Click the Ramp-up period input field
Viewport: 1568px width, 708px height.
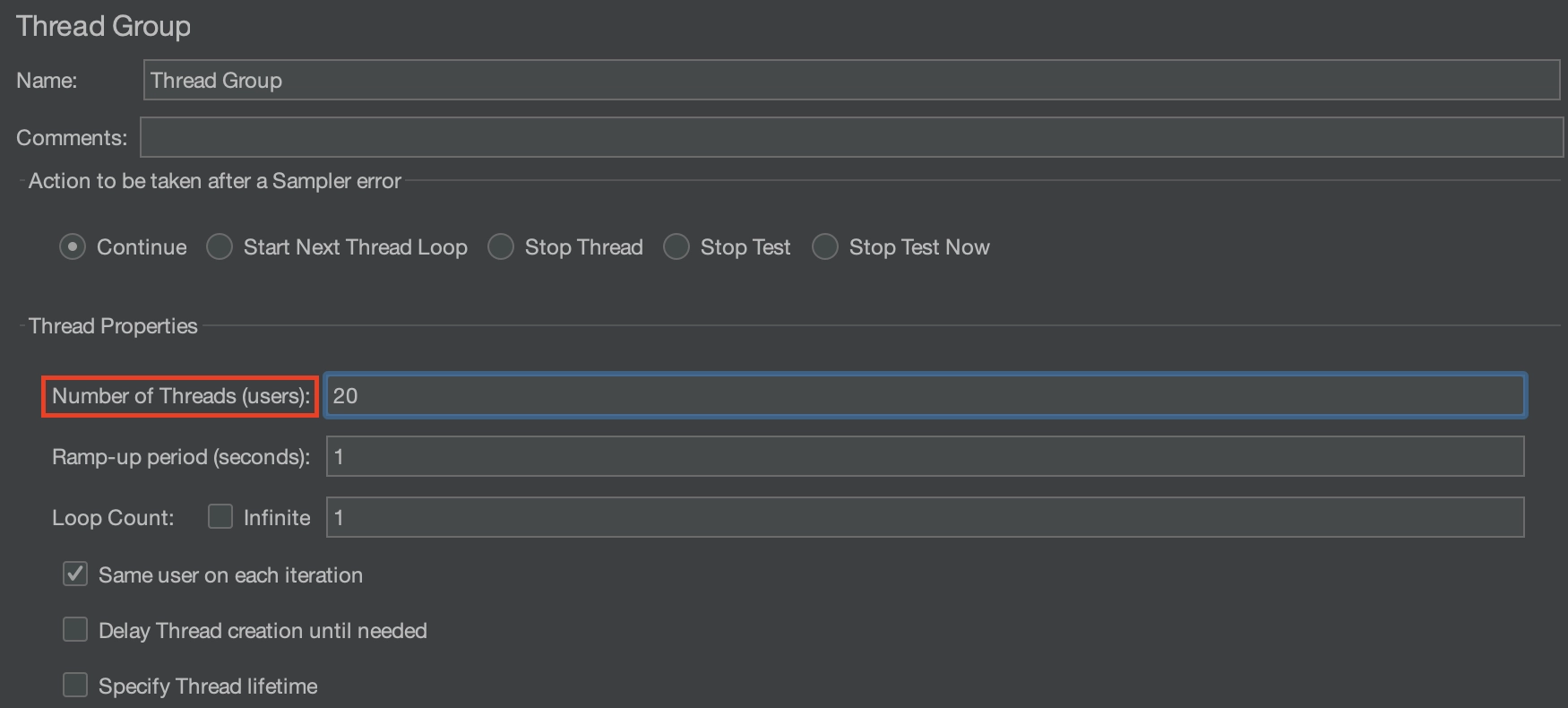pyautogui.click(x=925, y=456)
